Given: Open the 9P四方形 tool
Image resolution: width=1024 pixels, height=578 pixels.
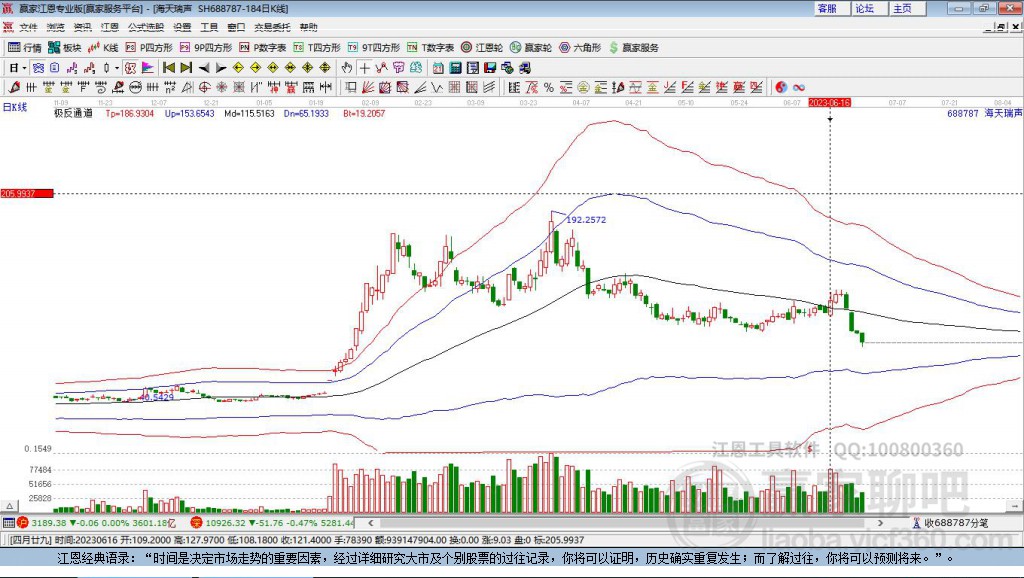Looking at the screenshot, I should 206,48.
